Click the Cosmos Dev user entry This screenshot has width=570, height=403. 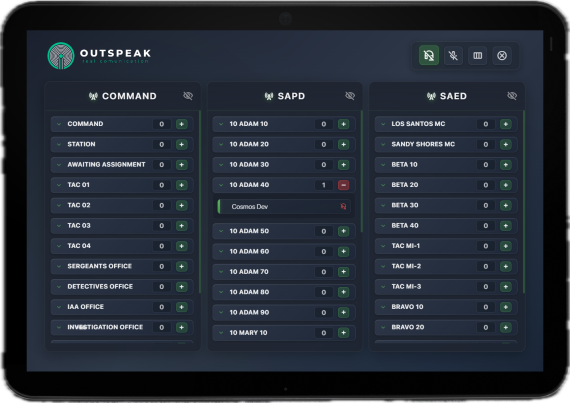(x=284, y=206)
